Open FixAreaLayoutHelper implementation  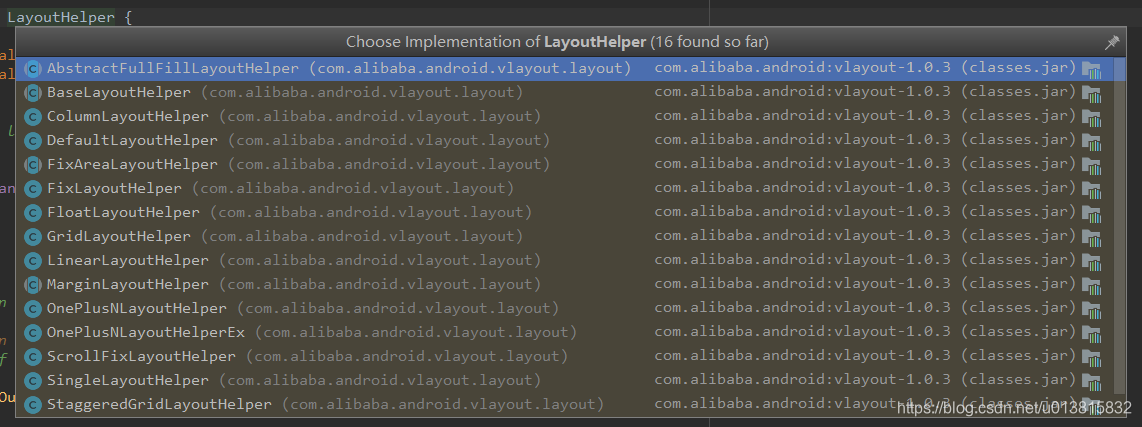565,165
